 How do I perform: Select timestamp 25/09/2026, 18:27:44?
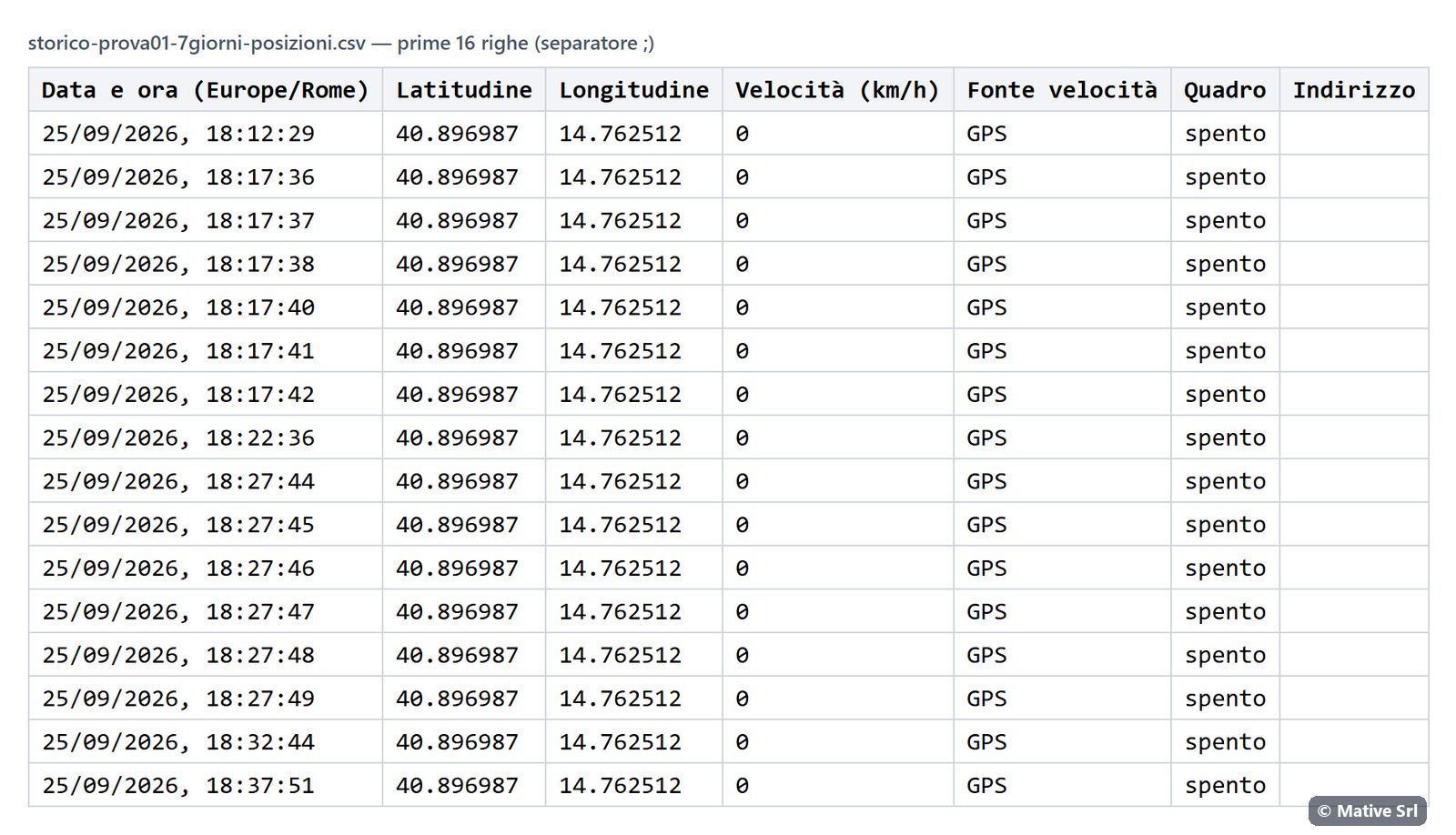tap(178, 481)
